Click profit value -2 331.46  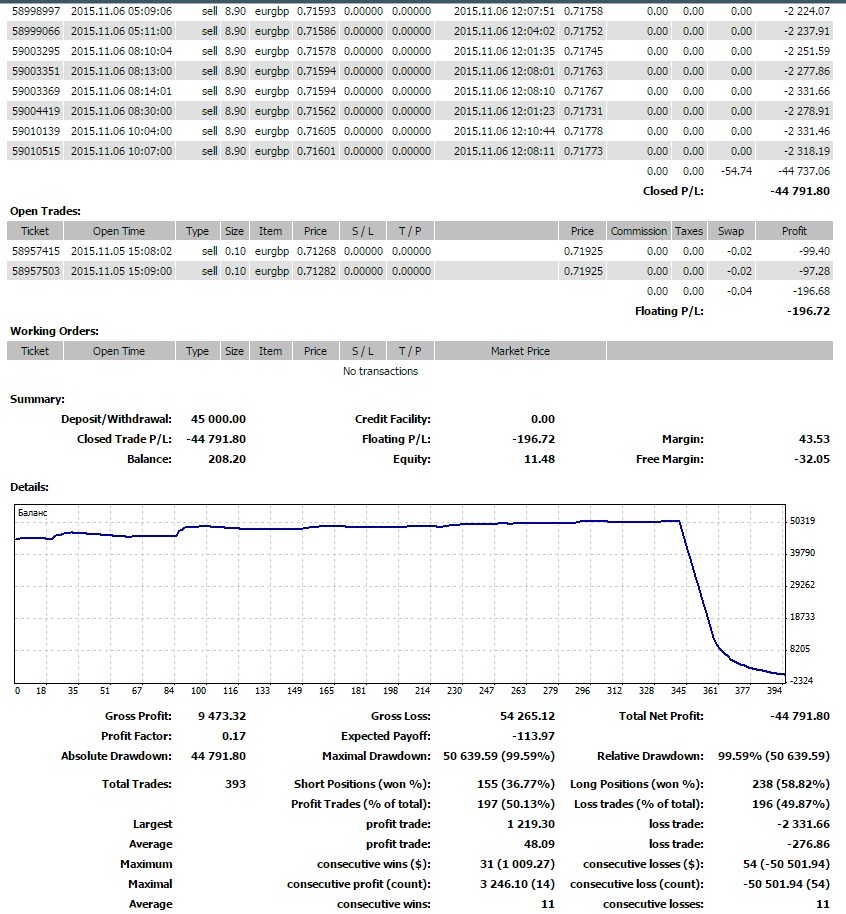click(x=806, y=131)
